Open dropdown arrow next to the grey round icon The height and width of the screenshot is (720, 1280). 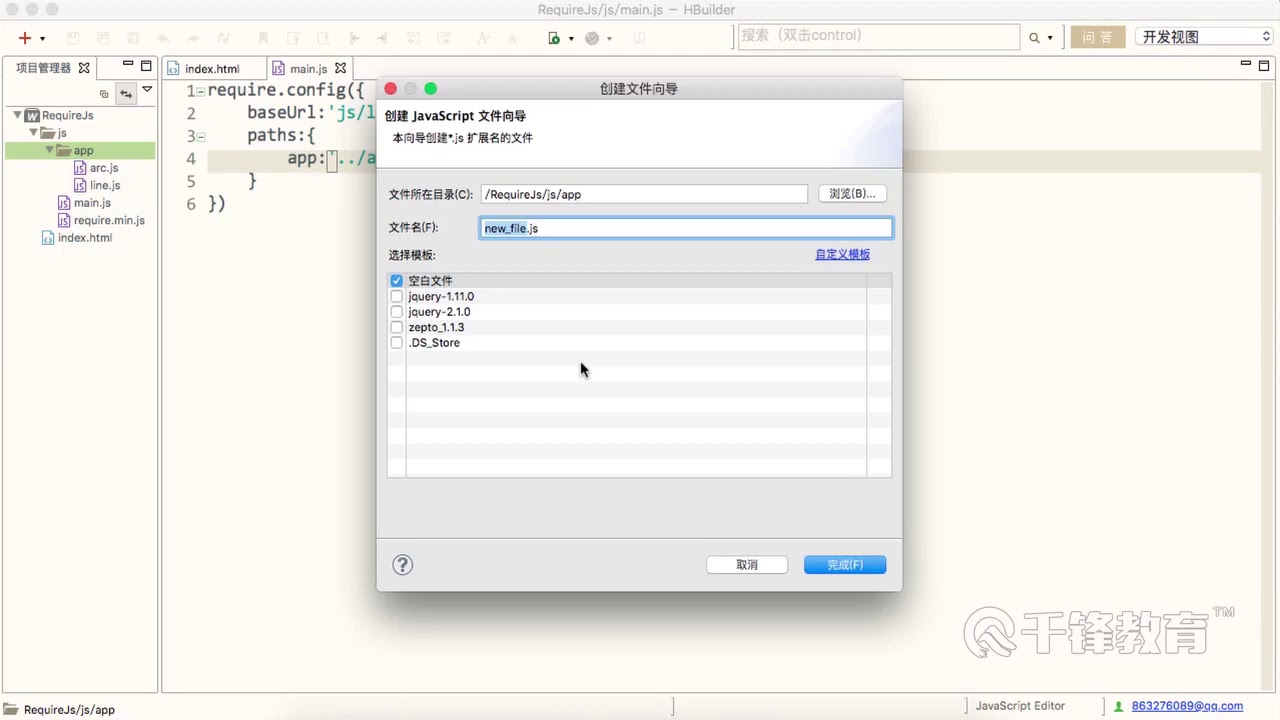609,39
